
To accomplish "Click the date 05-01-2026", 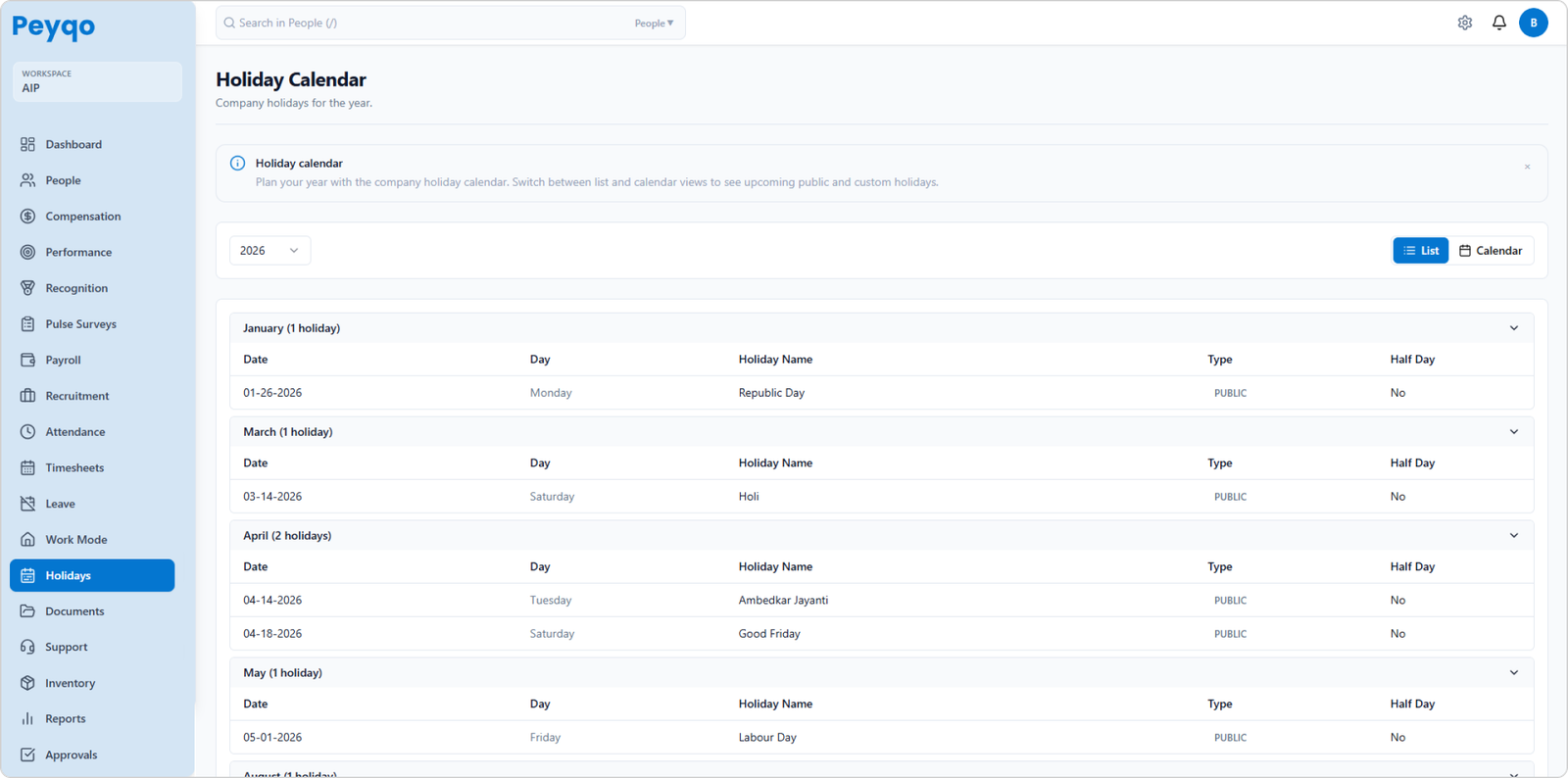I will 272,738.
